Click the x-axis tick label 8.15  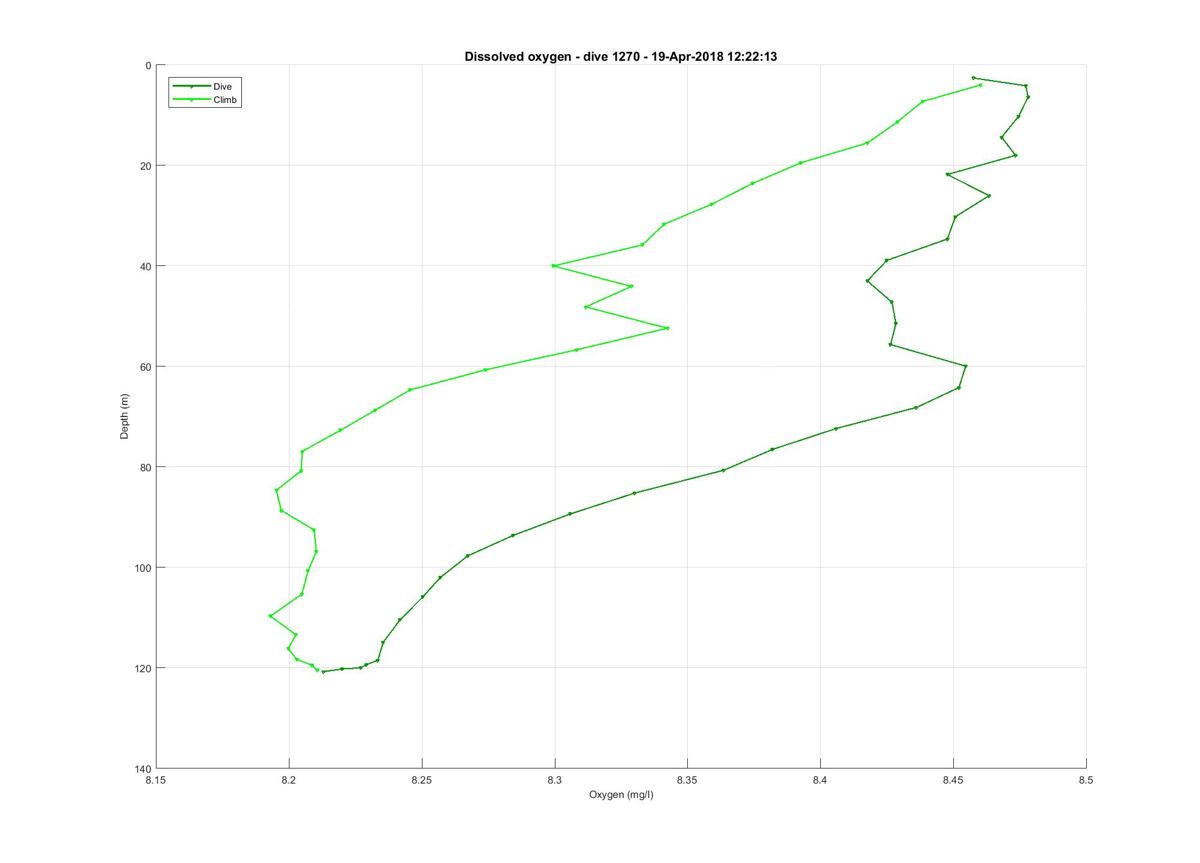click(x=156, y=779)
